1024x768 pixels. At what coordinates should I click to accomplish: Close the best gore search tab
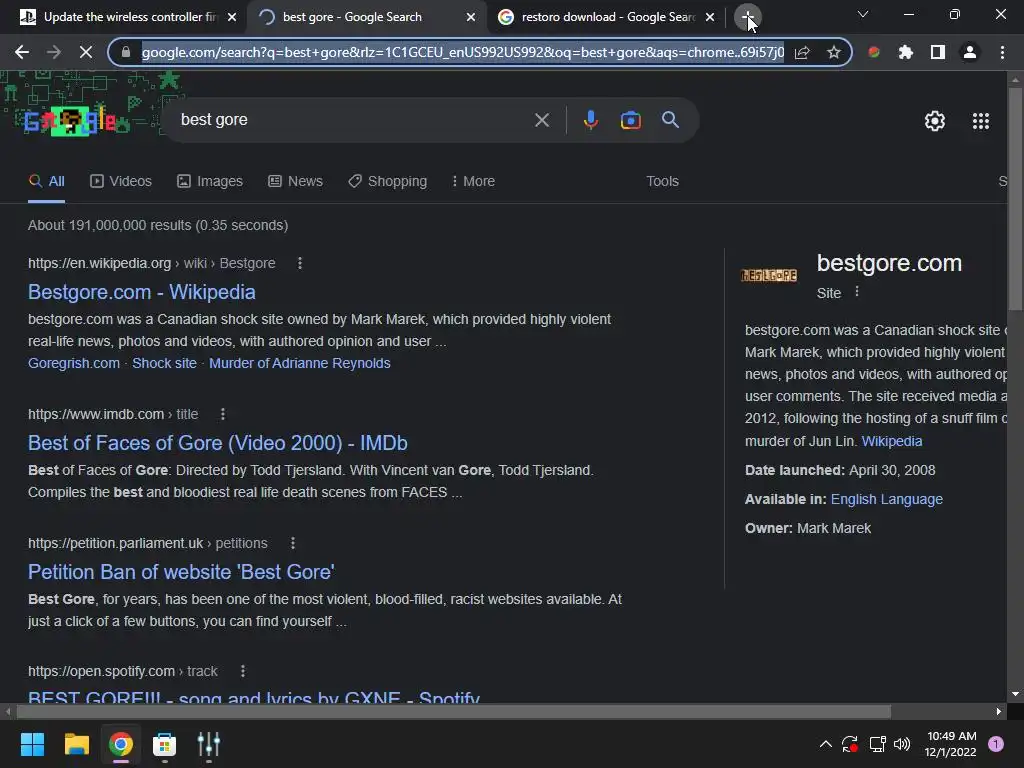[x=471, y=17]
